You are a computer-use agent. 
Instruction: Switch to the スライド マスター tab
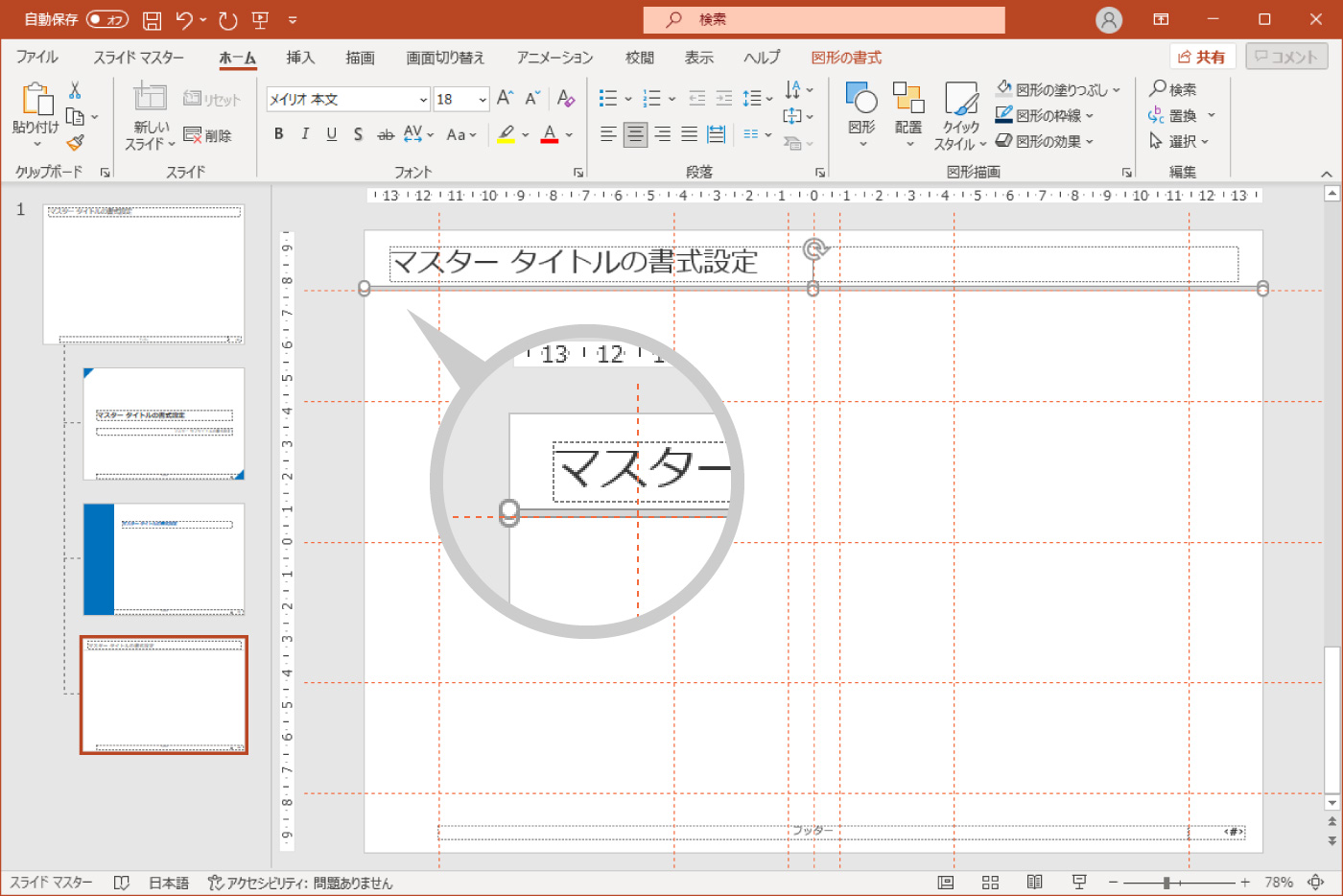click(x=138, y=58)
